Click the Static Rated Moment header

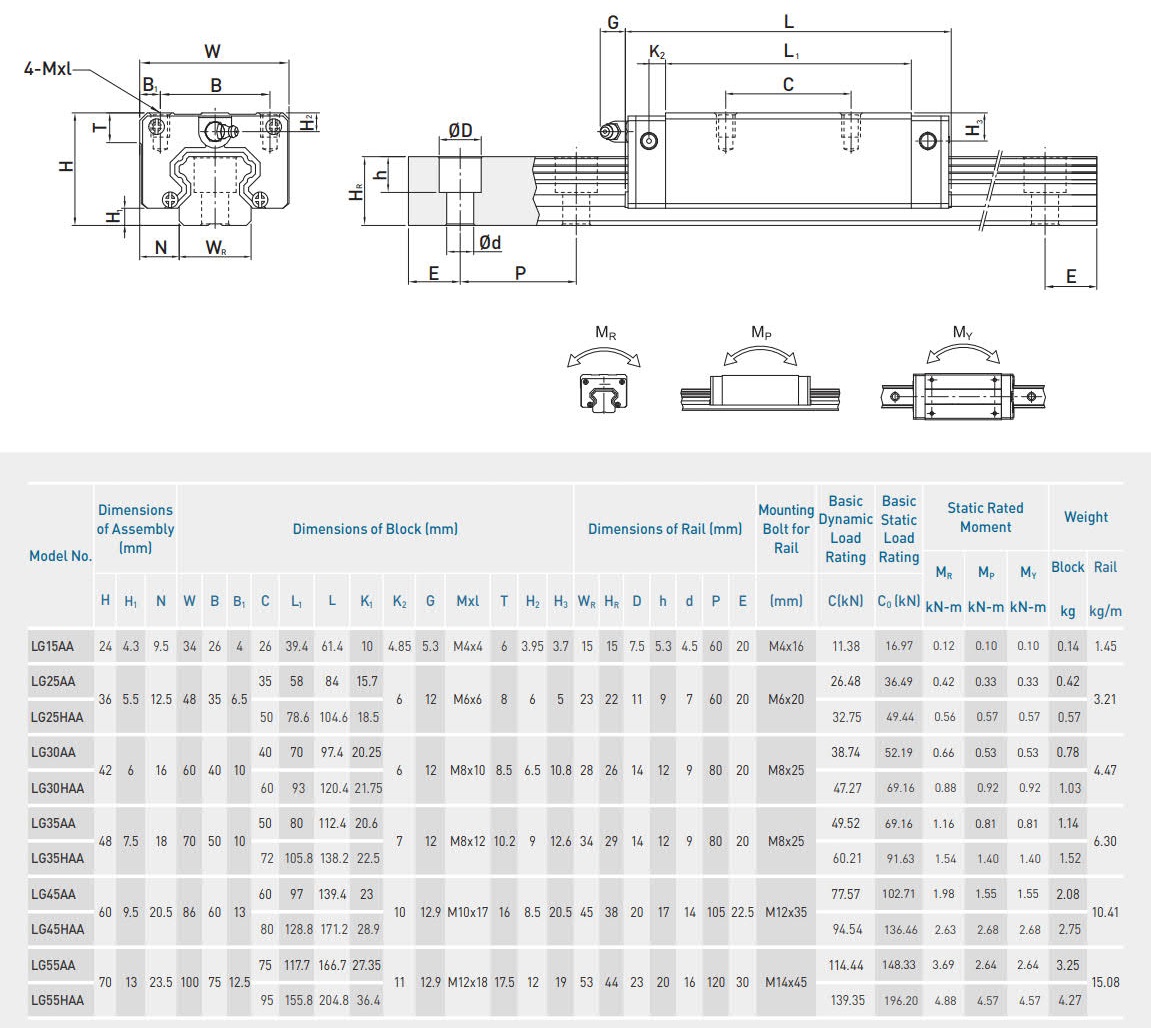point(985,518)
